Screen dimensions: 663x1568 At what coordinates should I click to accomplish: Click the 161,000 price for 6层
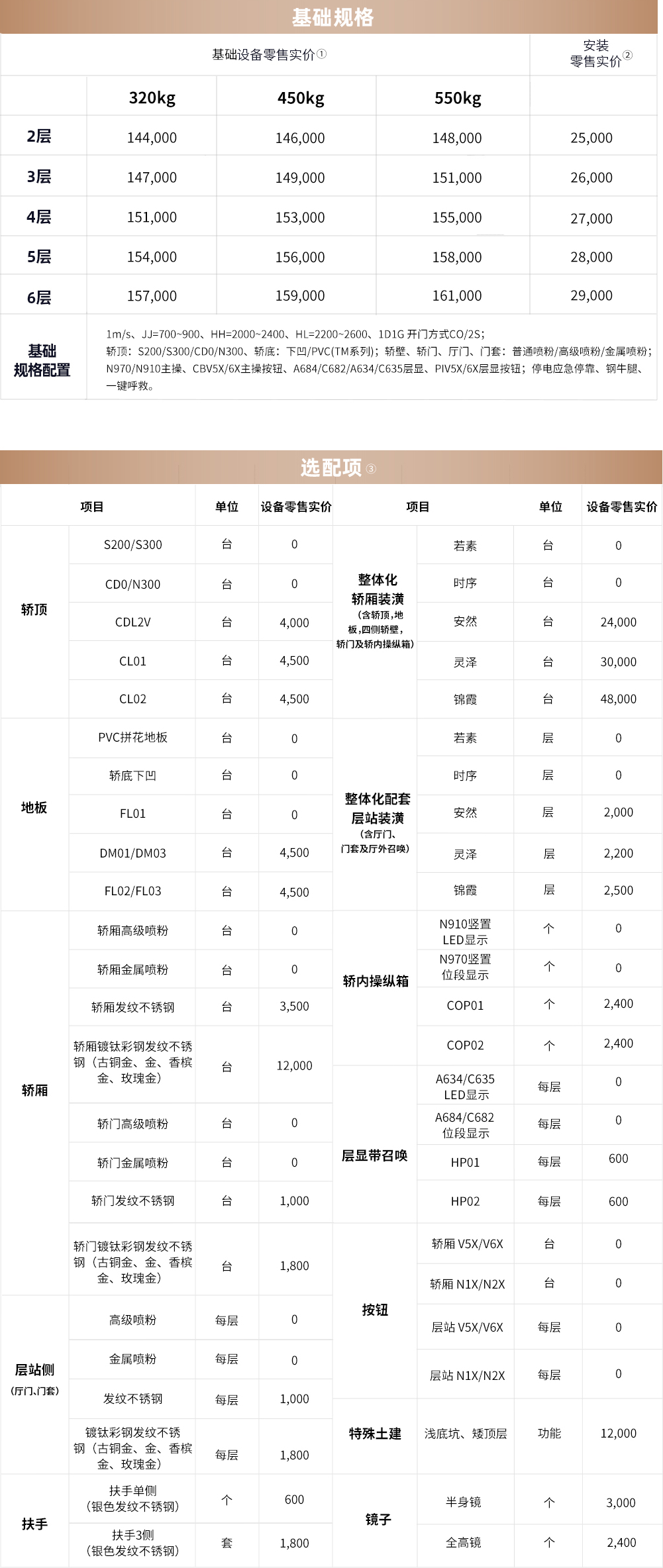coord(457,296)
